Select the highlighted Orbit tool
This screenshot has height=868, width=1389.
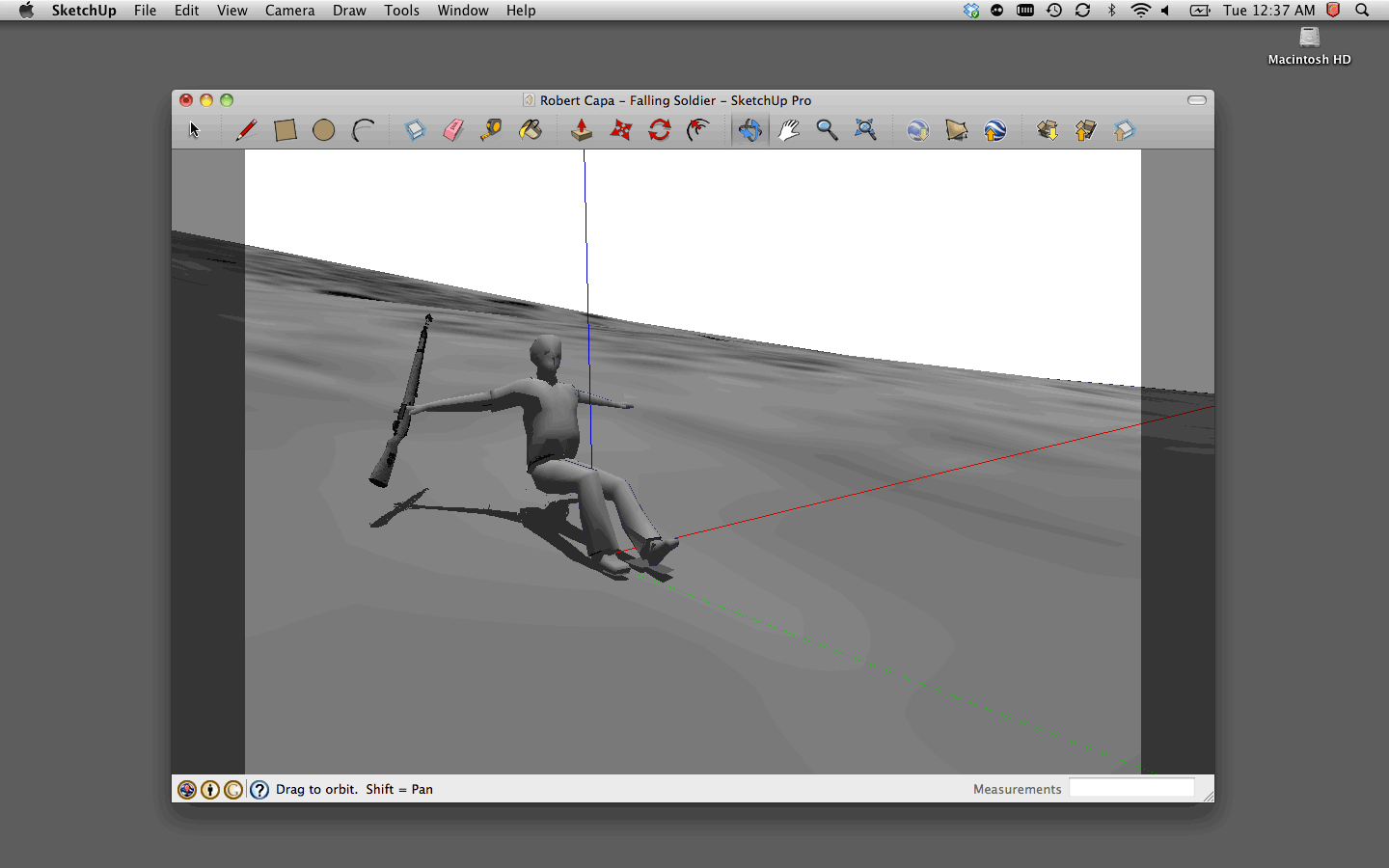749,130
